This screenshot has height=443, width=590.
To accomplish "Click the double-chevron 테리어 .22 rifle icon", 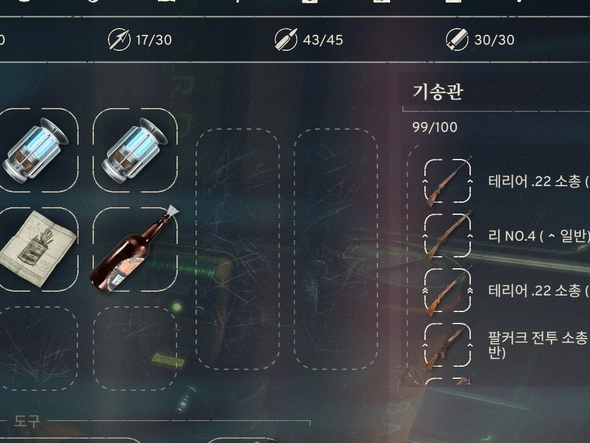I will coord(448,291).
